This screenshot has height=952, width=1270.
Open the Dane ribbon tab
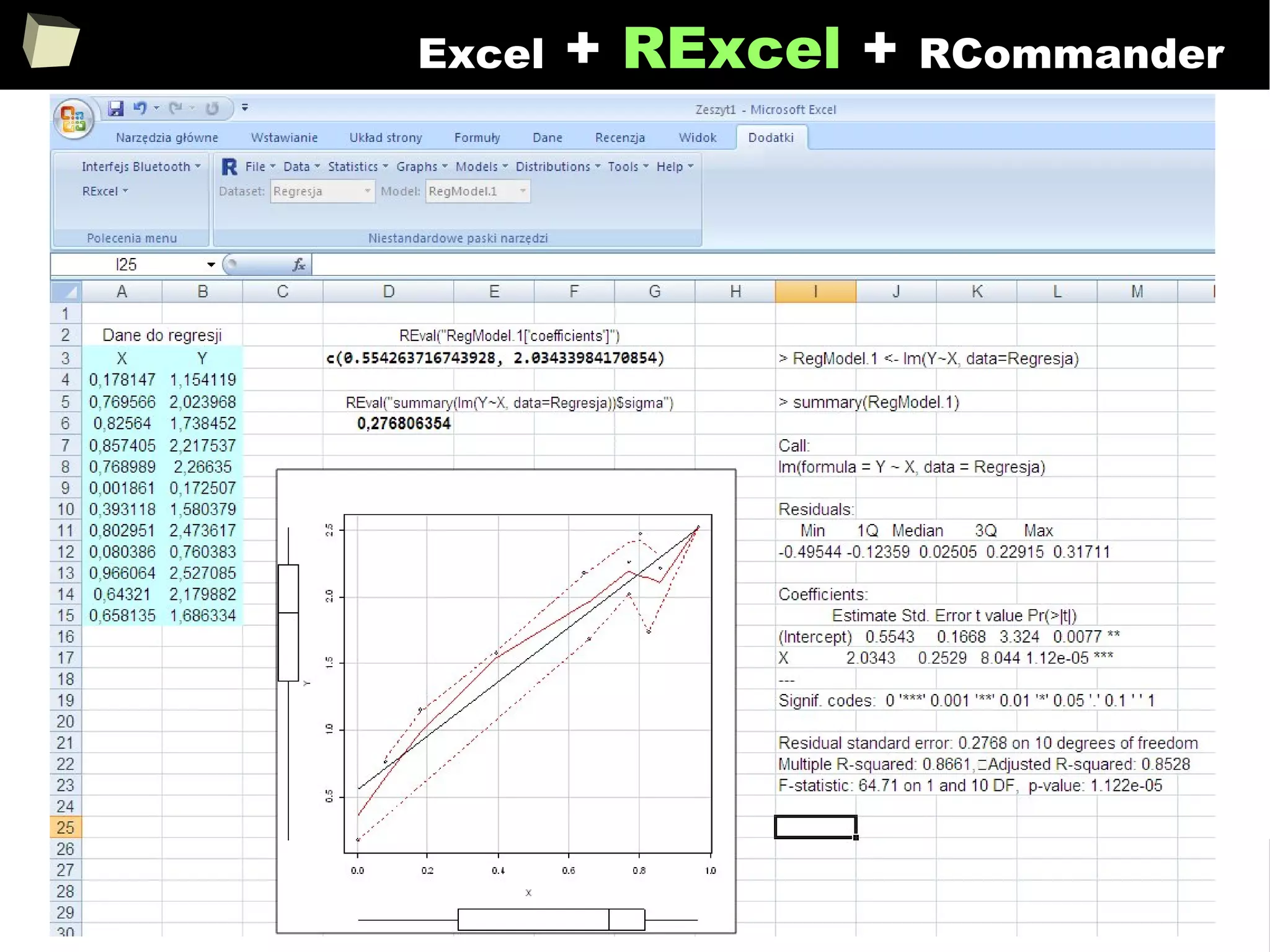point(548,138)
